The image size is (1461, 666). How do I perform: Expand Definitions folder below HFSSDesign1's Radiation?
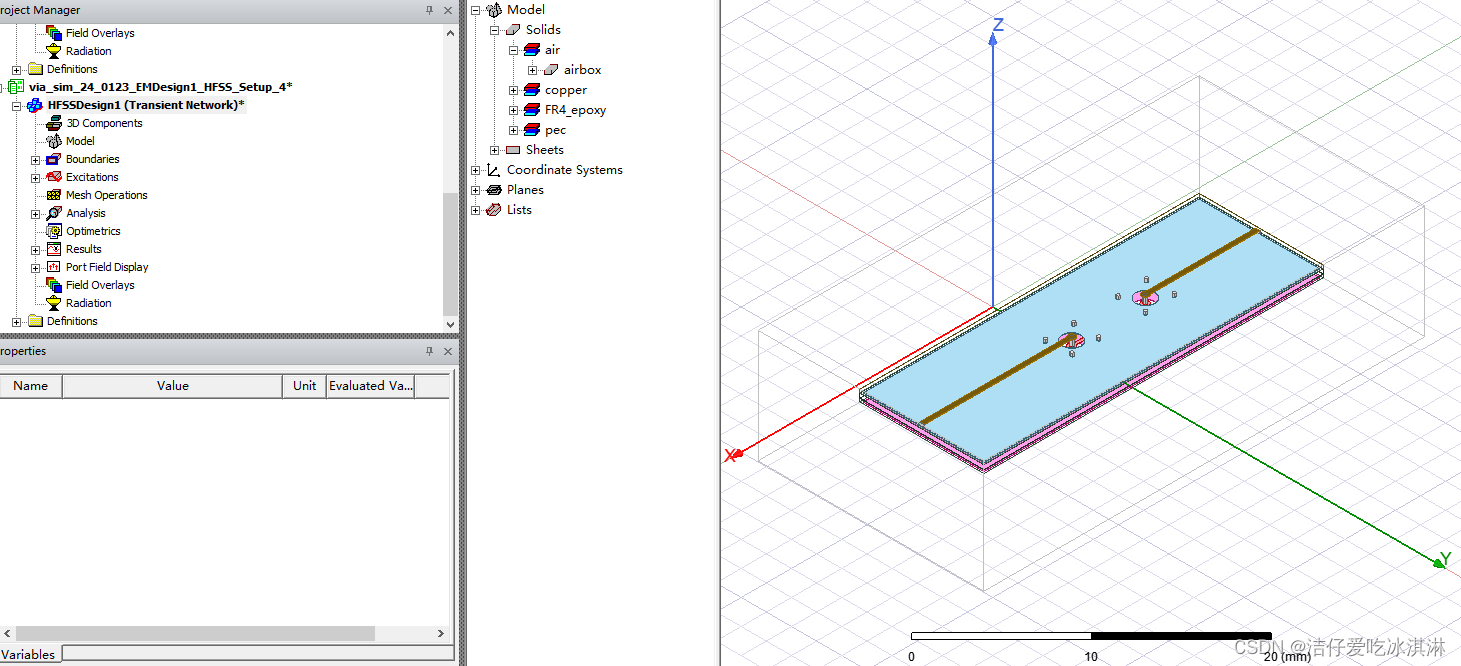[x=17, y=322]
